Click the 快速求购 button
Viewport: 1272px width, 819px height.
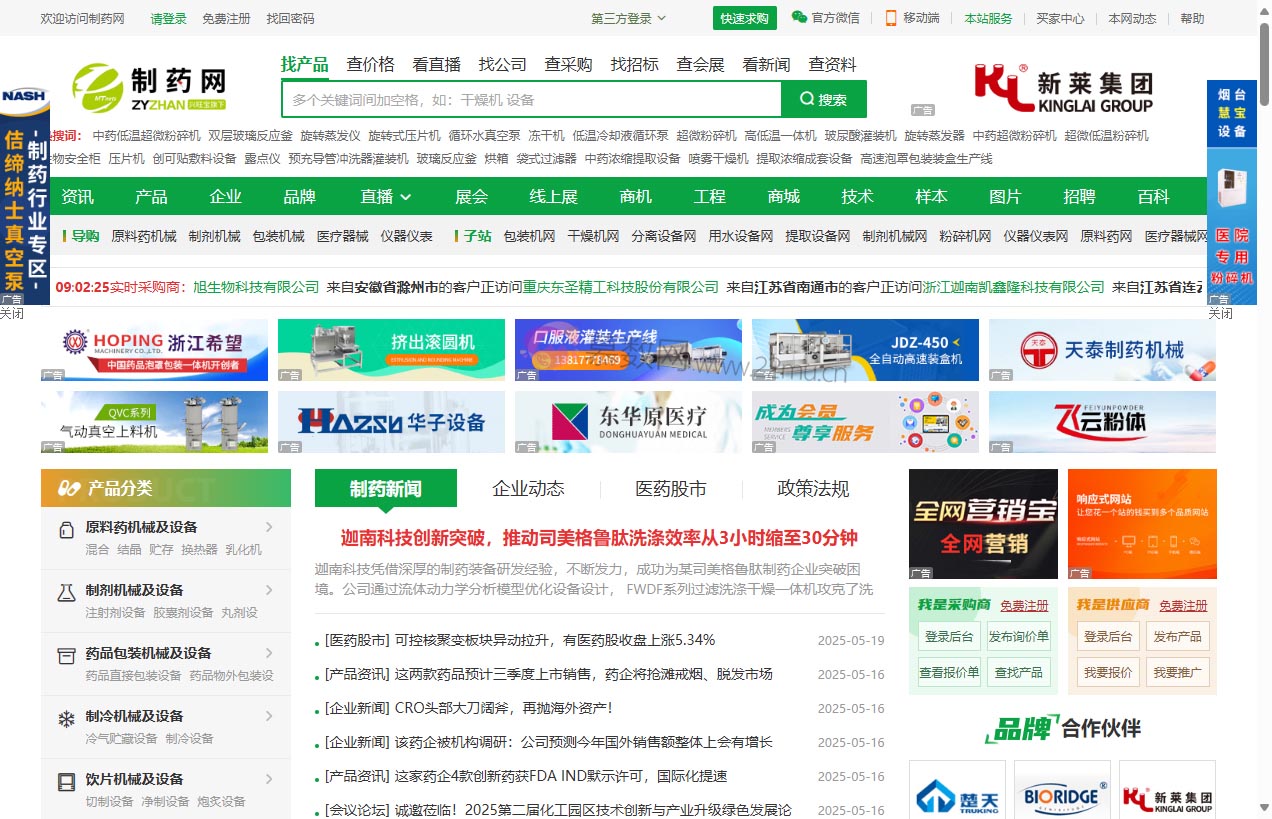tap(744, 18)
